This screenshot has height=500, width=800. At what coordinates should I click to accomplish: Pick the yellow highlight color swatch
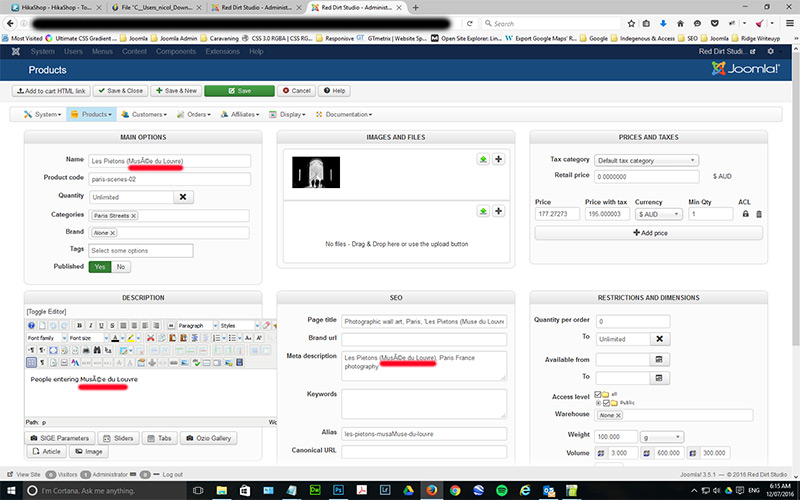click(x=131, y=338)
